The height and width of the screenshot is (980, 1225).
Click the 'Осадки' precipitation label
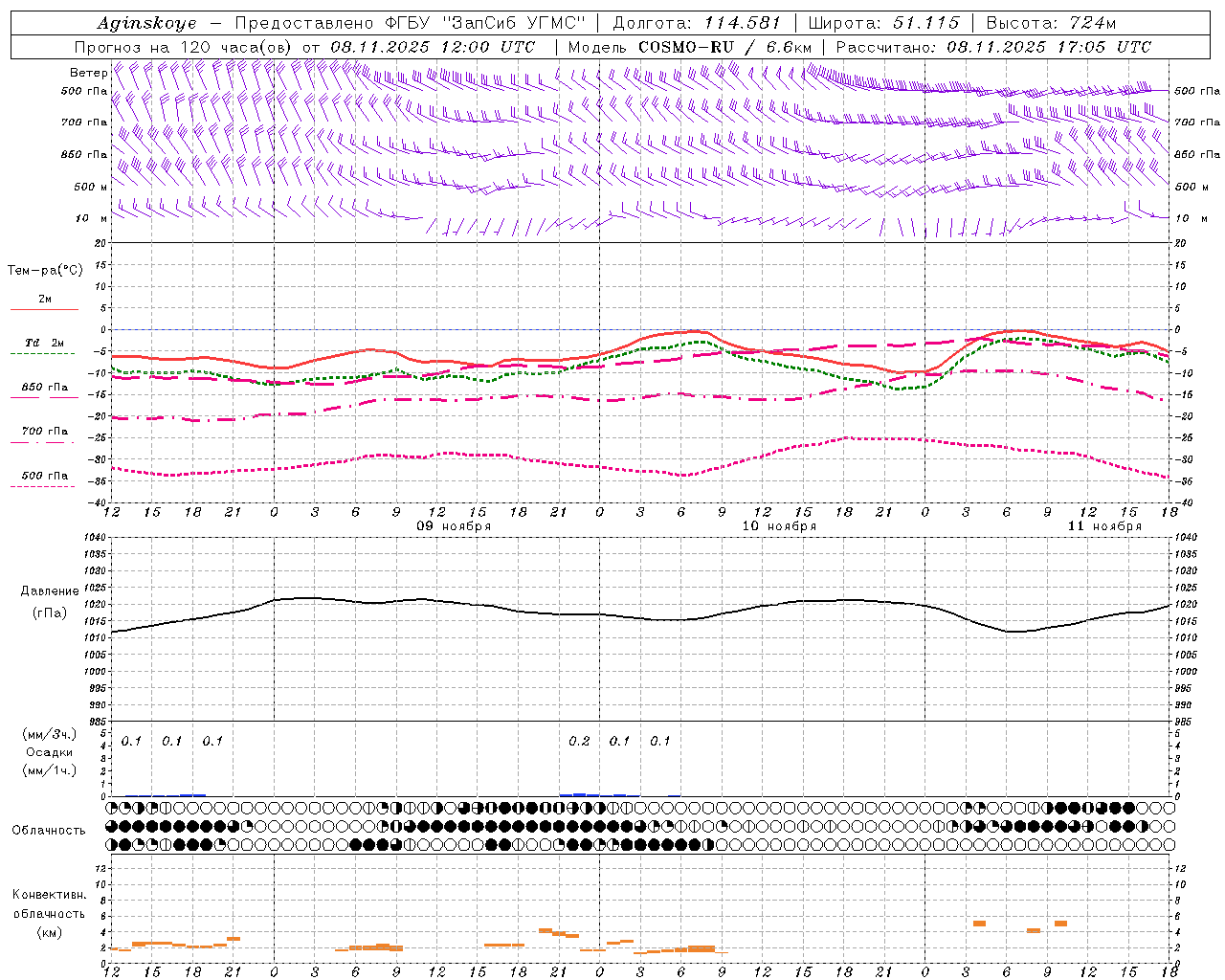[x=49, y=752]
